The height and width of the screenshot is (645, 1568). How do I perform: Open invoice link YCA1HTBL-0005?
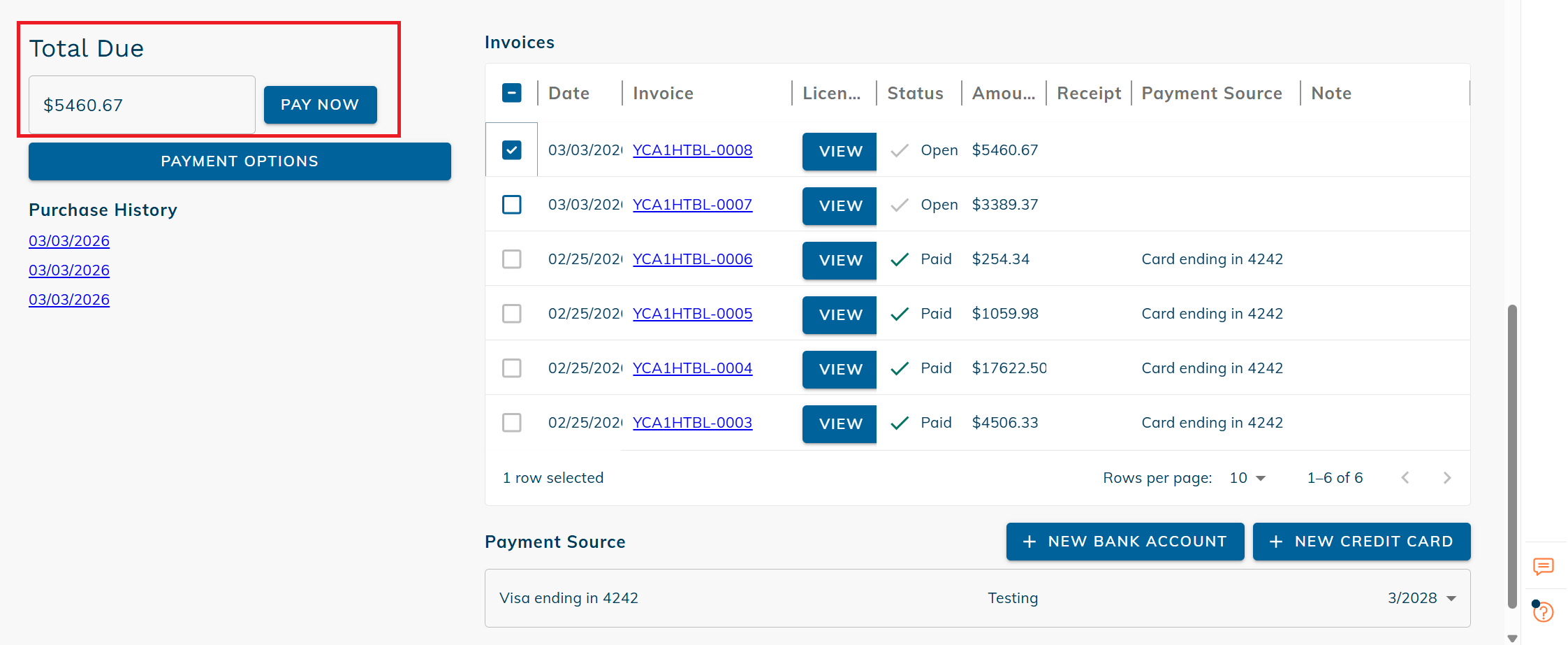pos(692,314)
